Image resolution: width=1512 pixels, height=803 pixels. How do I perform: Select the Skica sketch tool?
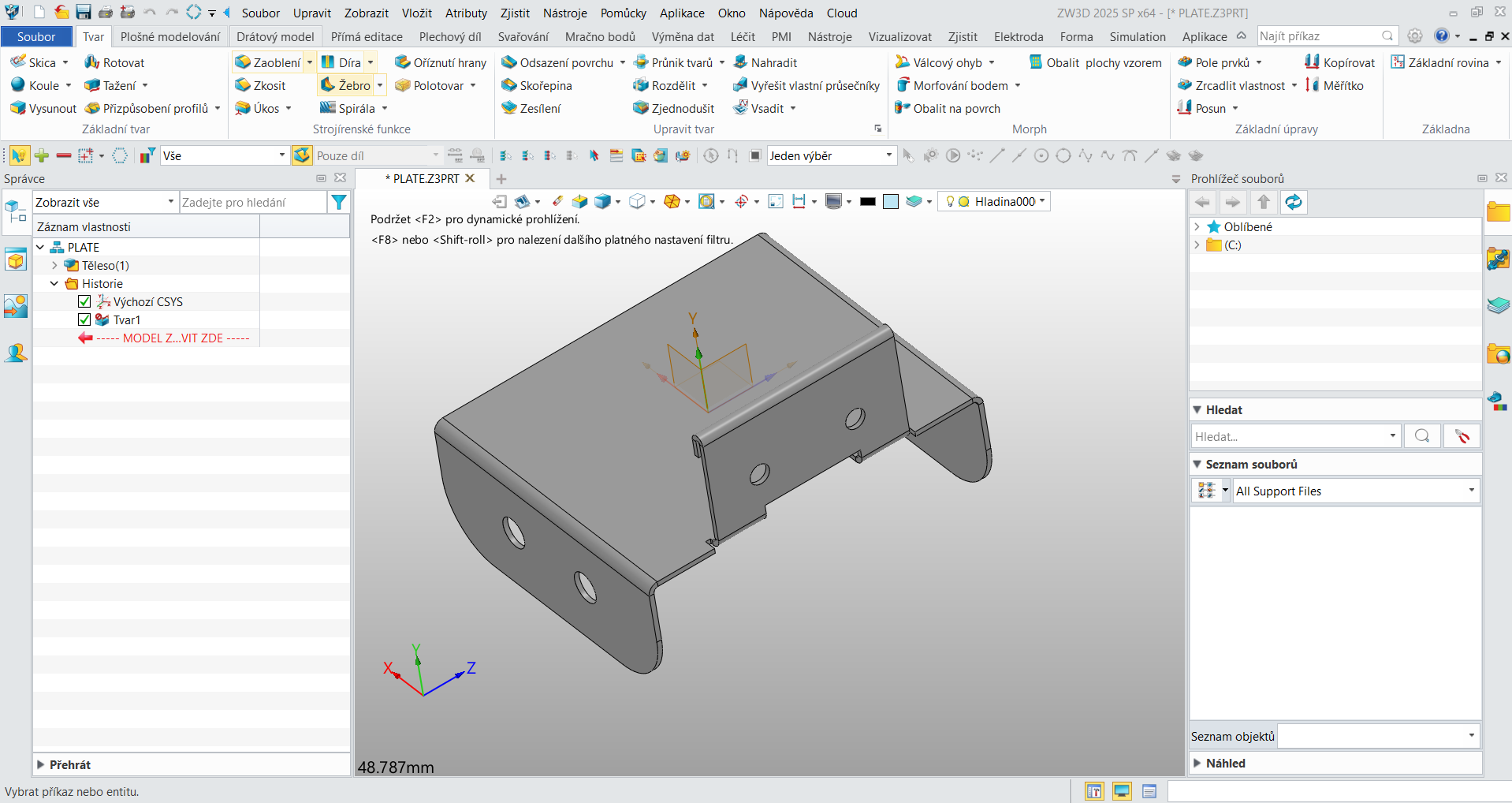[33, 62]
